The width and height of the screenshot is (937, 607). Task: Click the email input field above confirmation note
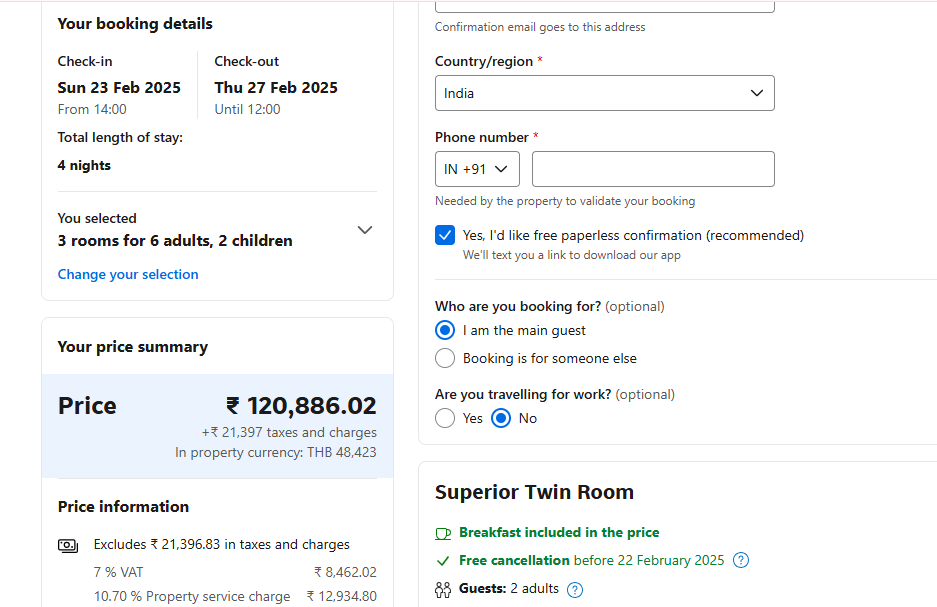[605, 6]
